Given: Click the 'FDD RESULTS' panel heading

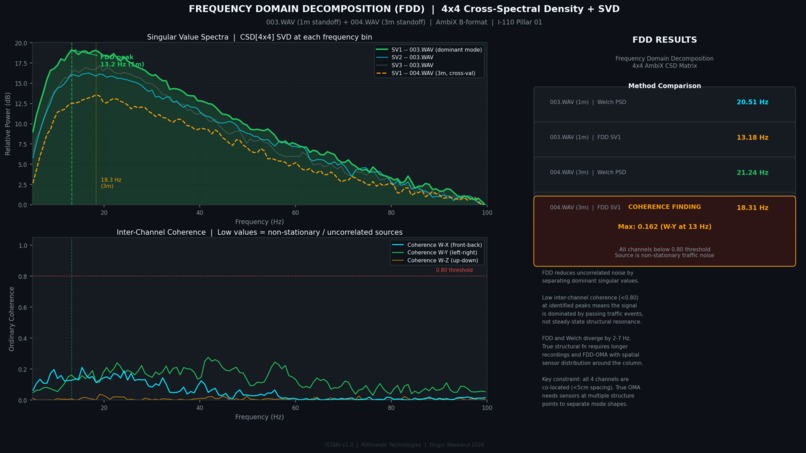Looking at the screenshot, I should click(664, 40).
